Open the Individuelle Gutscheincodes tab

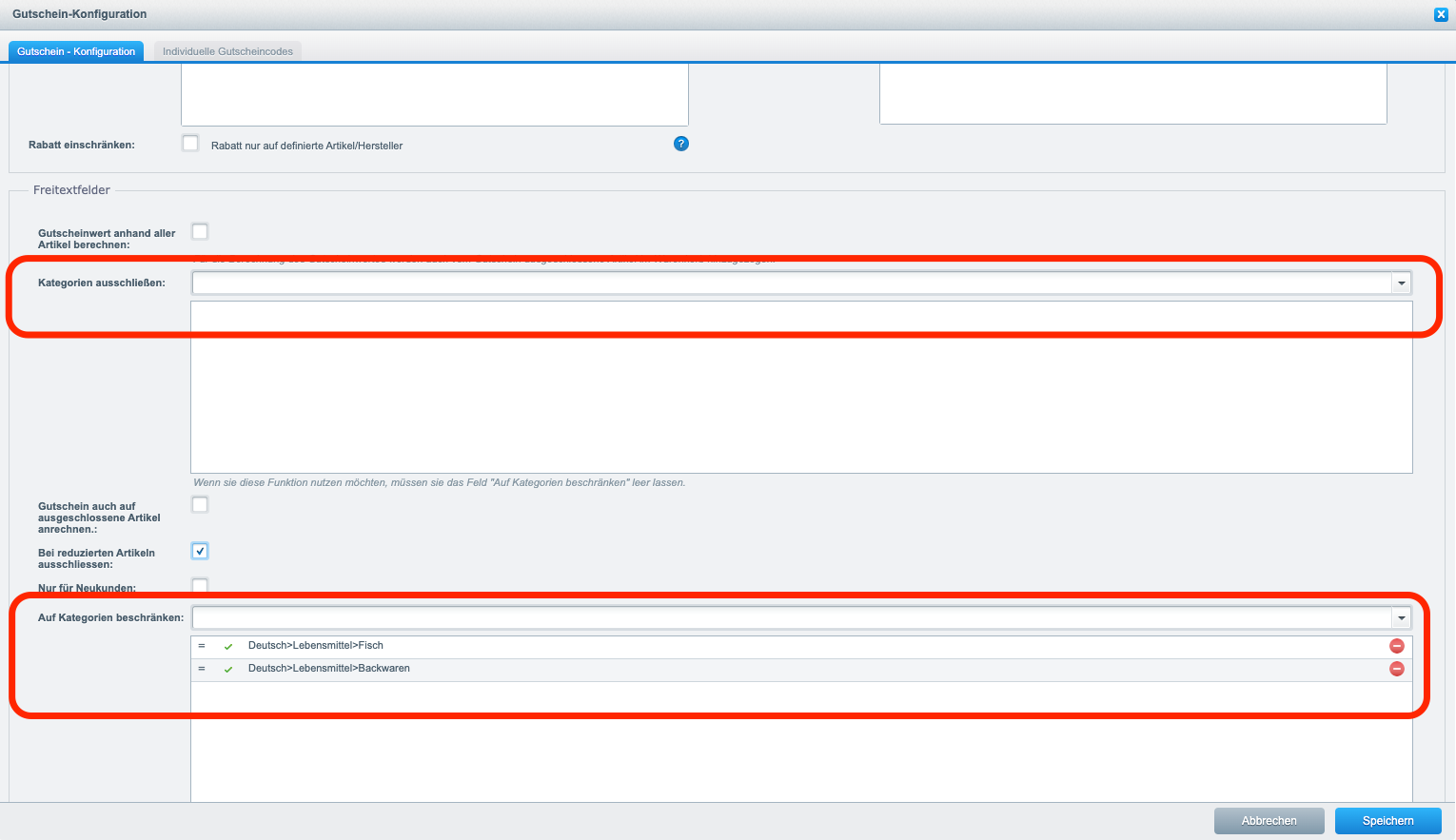pyautogui.click(x=227, y=51)
